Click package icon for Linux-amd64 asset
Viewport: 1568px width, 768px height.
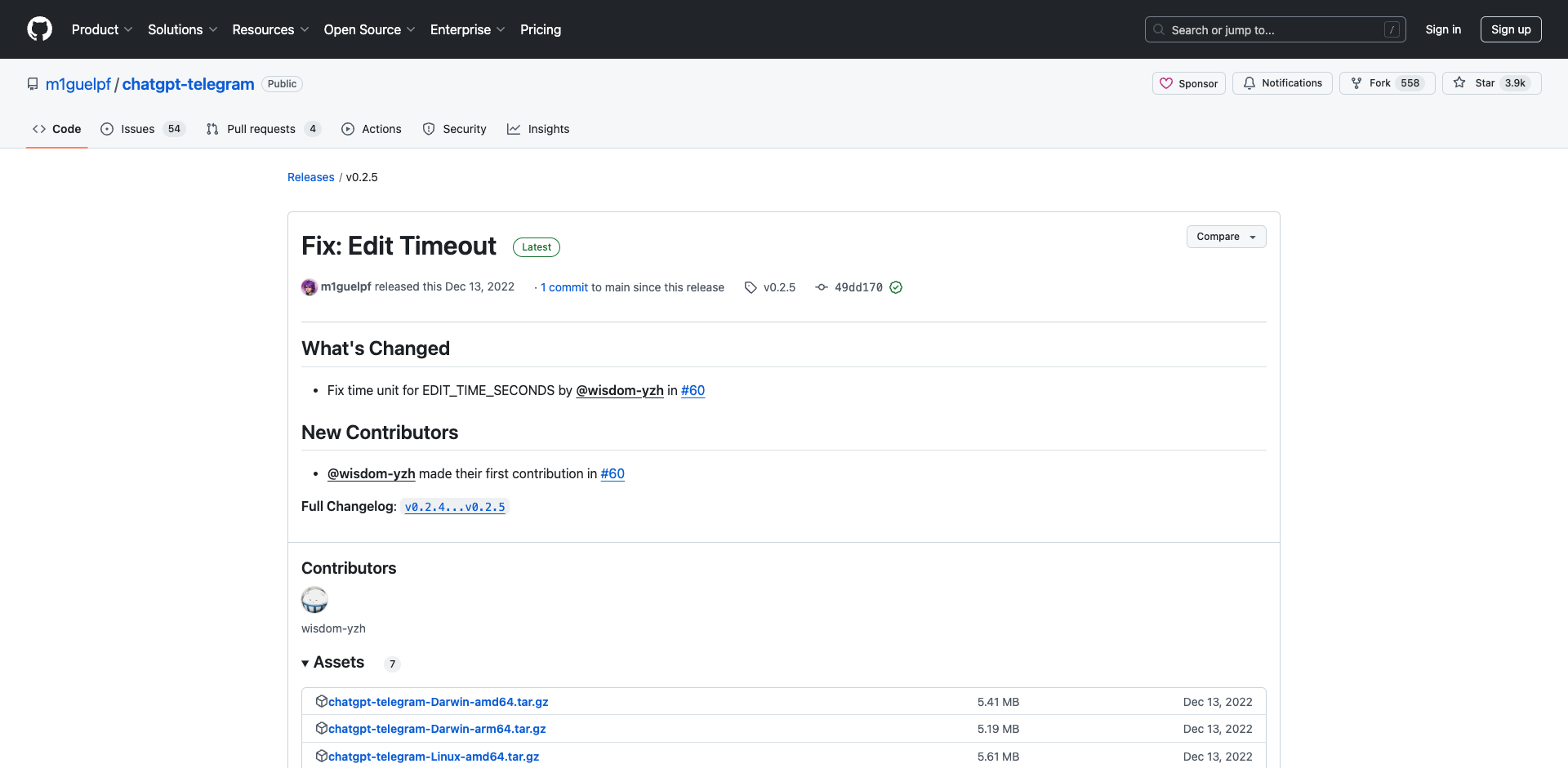[322, 756]
